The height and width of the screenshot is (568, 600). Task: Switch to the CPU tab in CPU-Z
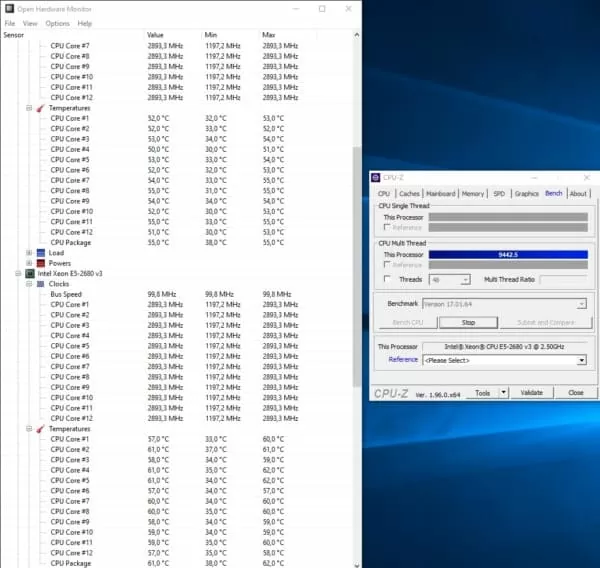(384, 194)
